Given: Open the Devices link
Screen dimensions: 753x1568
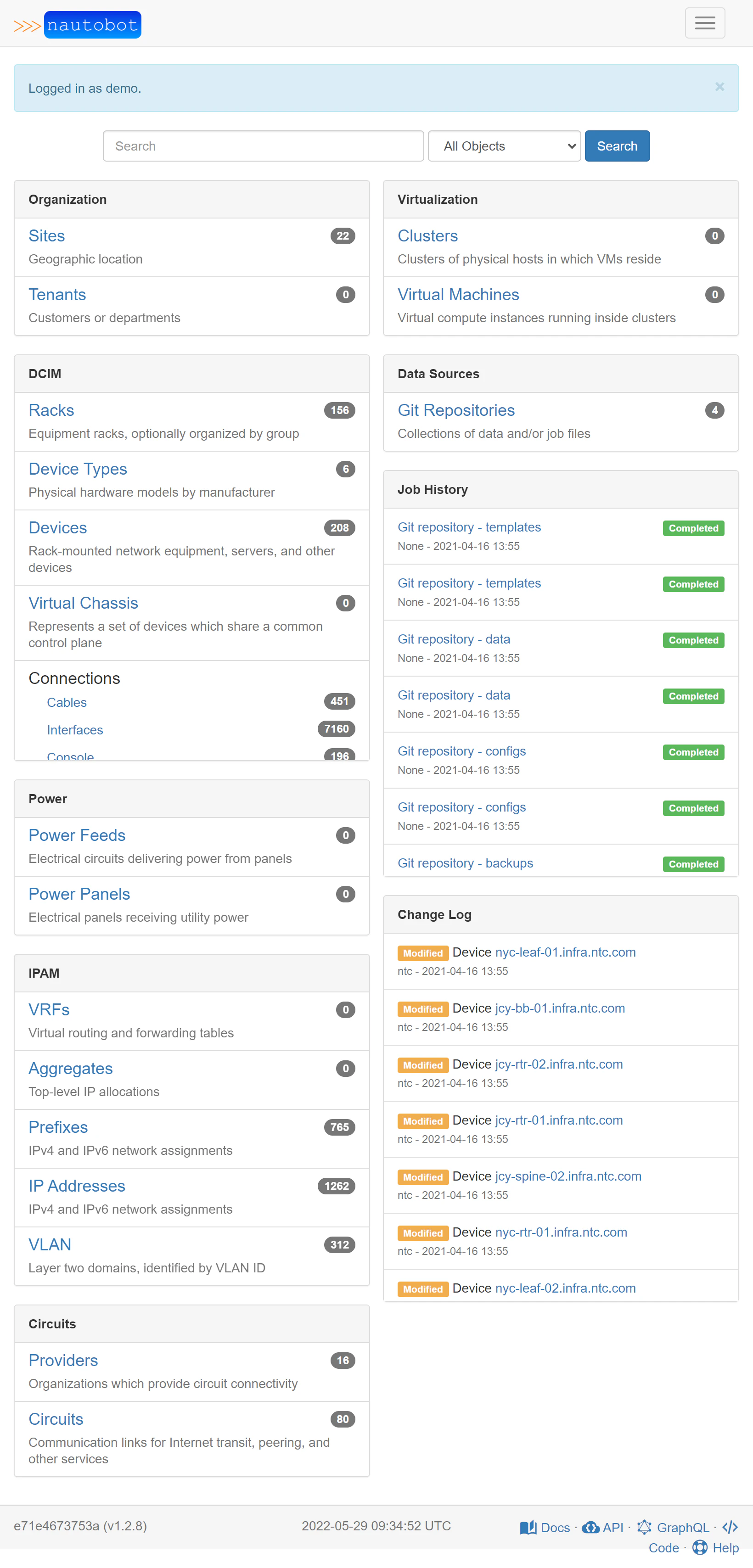Looking at the screenshot, I should 58,528.
